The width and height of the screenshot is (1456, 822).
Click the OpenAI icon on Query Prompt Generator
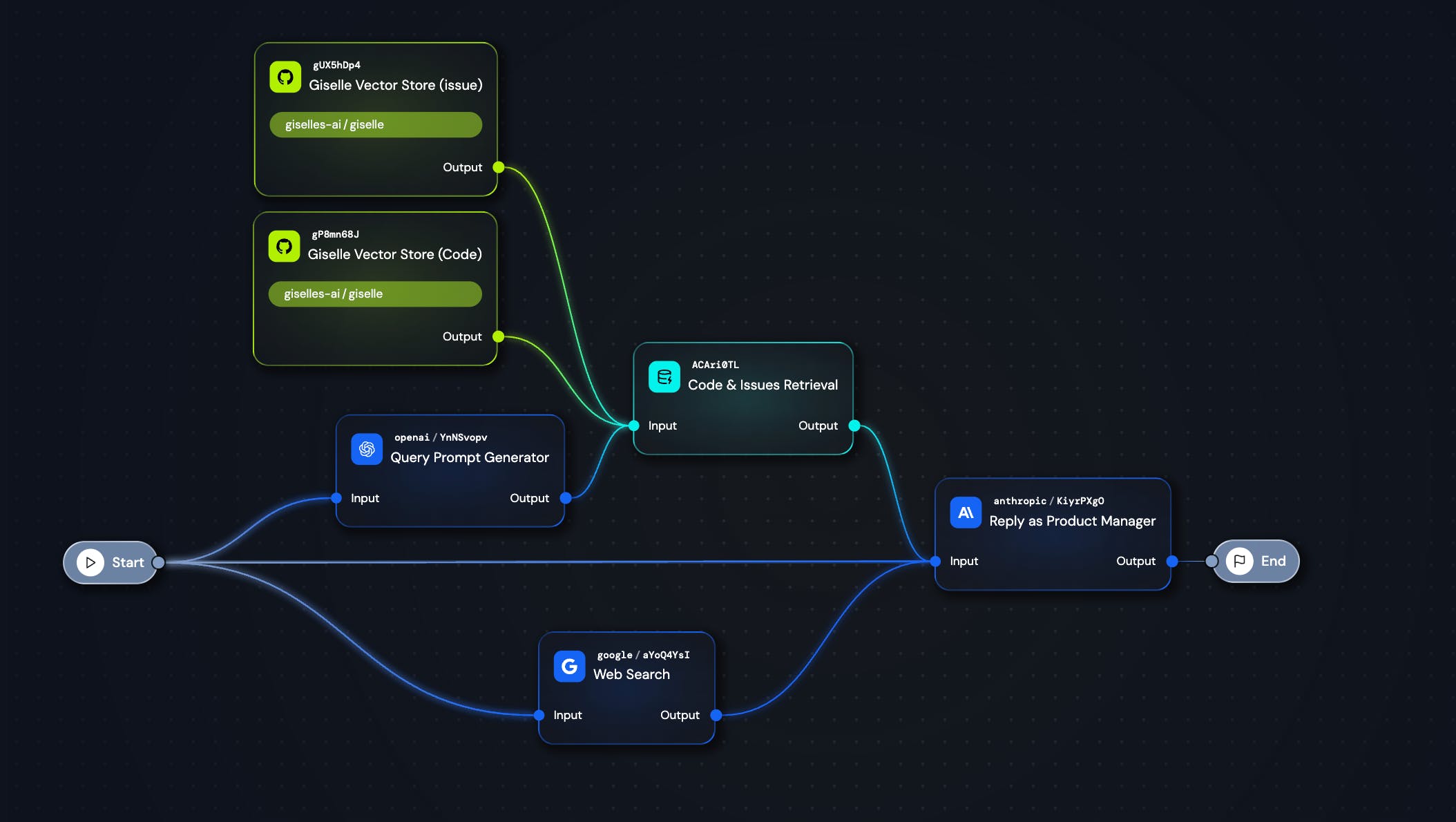[367, 449]
